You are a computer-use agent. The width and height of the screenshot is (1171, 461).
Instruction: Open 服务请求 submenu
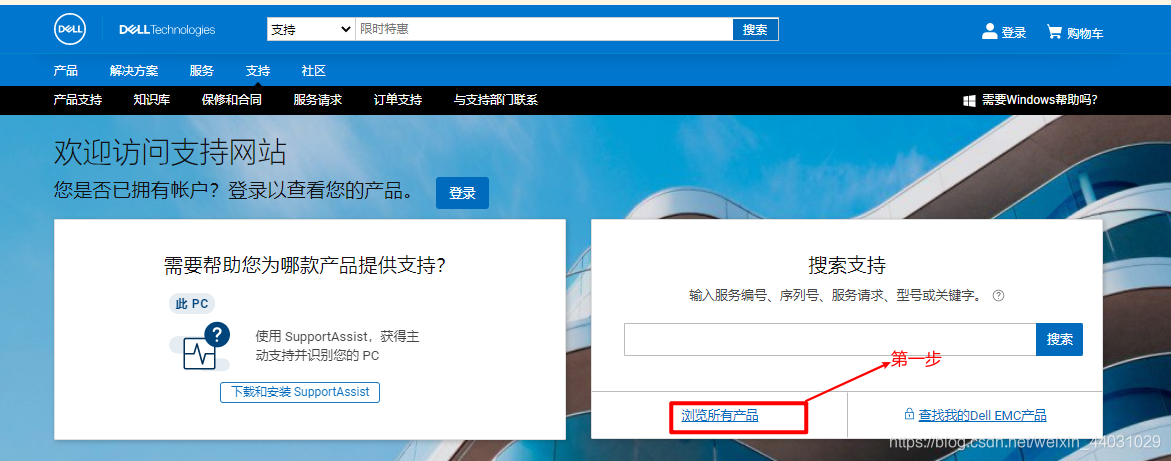317,100
